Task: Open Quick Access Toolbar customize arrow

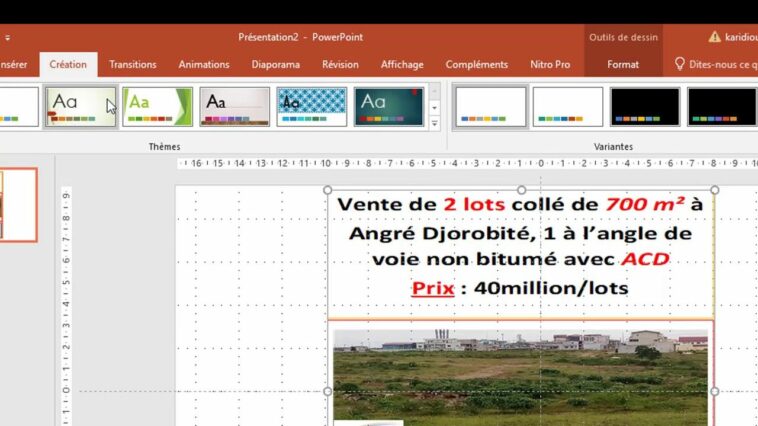Action: 7,37
